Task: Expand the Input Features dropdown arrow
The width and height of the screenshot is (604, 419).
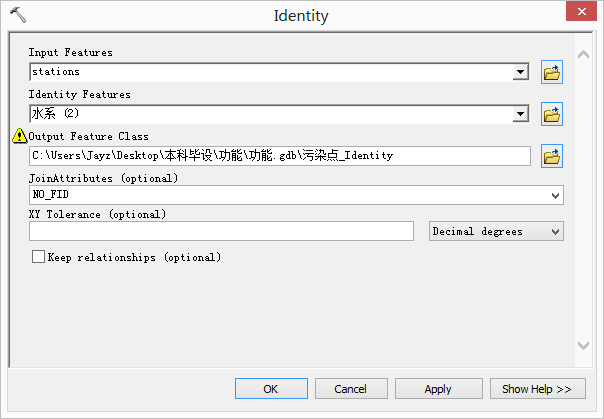Action: (520, 72)
